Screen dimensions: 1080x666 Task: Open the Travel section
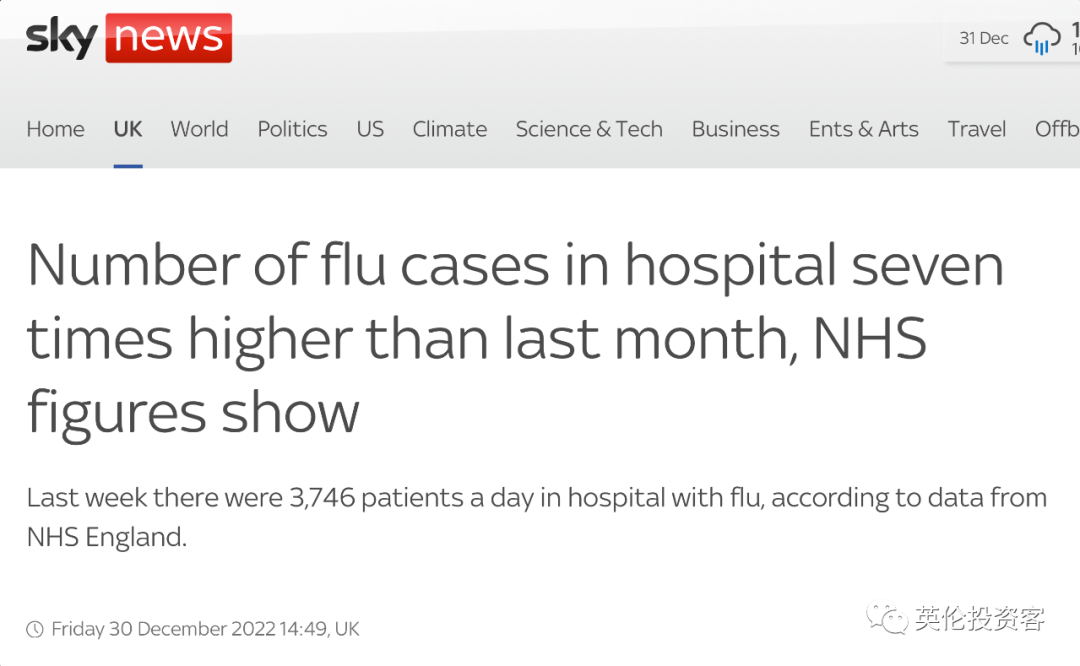click(977, 129)
